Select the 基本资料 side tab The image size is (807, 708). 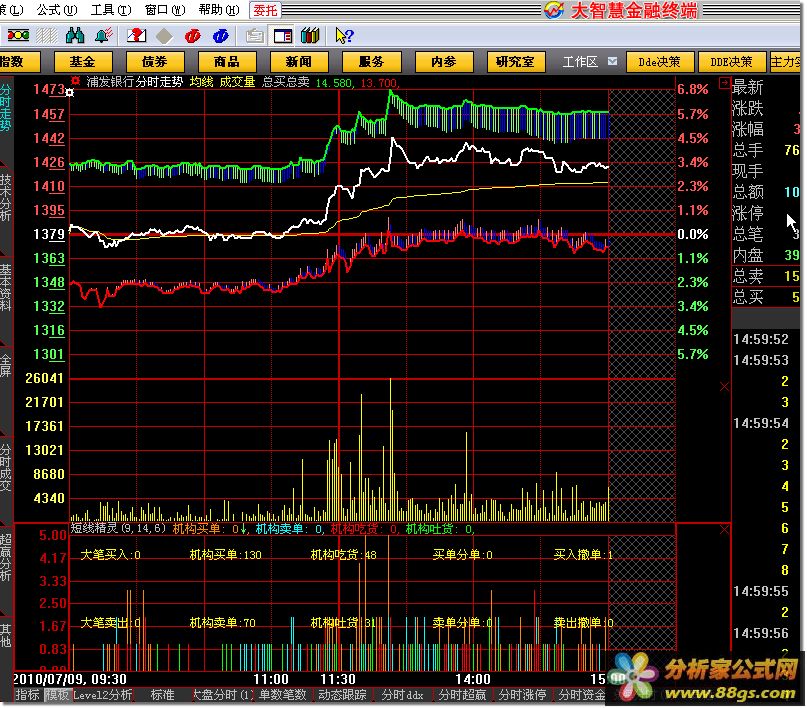[6, 288]
